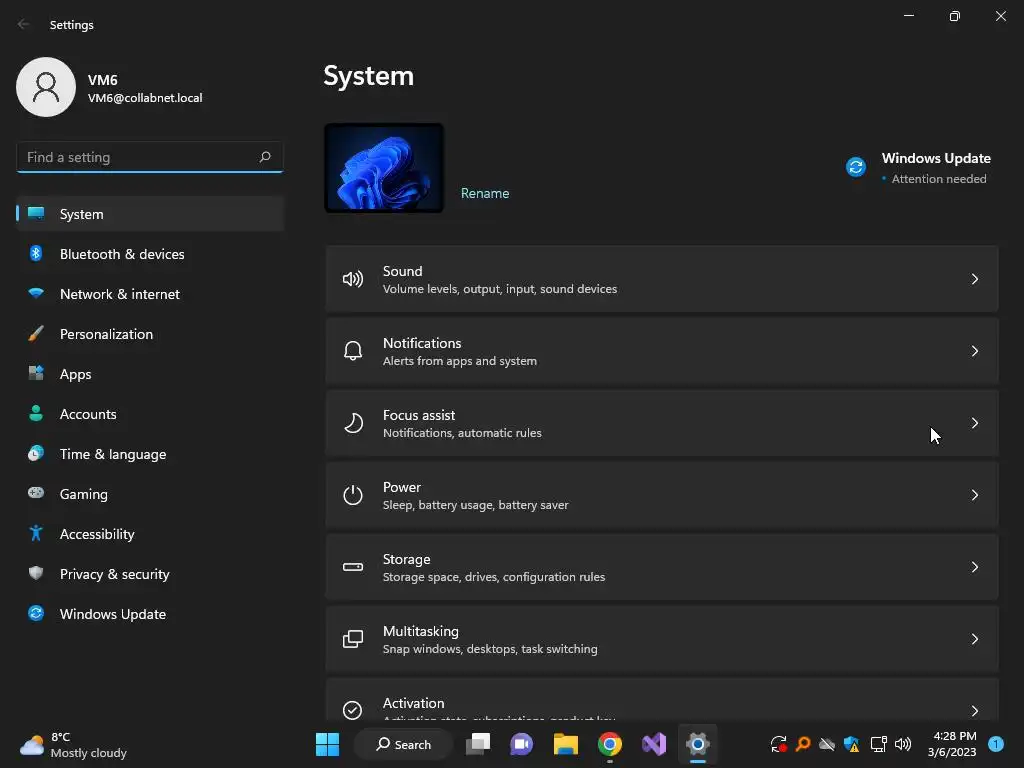Viewport: 1024px width, 768px height.
Task: Click the Notifications bell icon
Action: click(353, 351)
